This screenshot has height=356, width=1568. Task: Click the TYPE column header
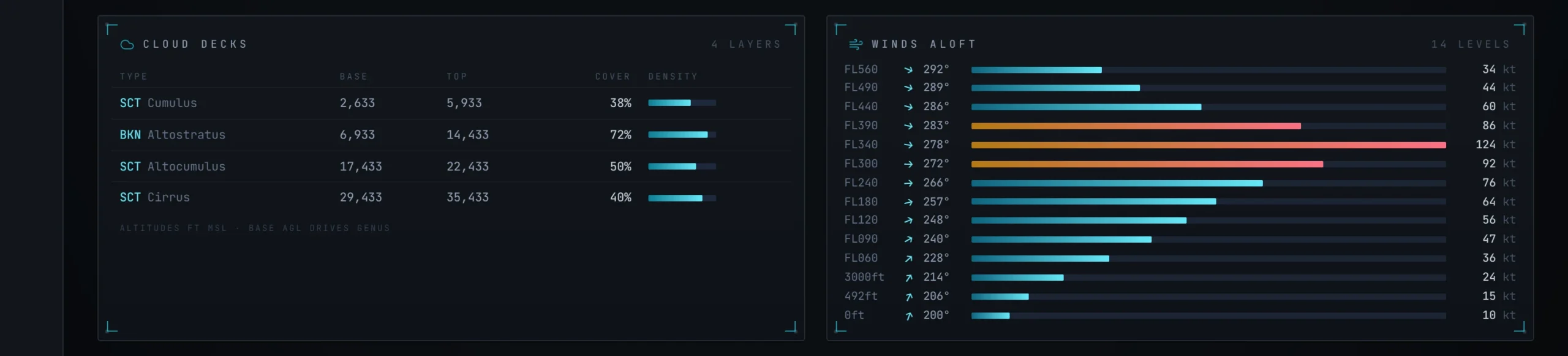pyautogui.click(x=134, y=77)
